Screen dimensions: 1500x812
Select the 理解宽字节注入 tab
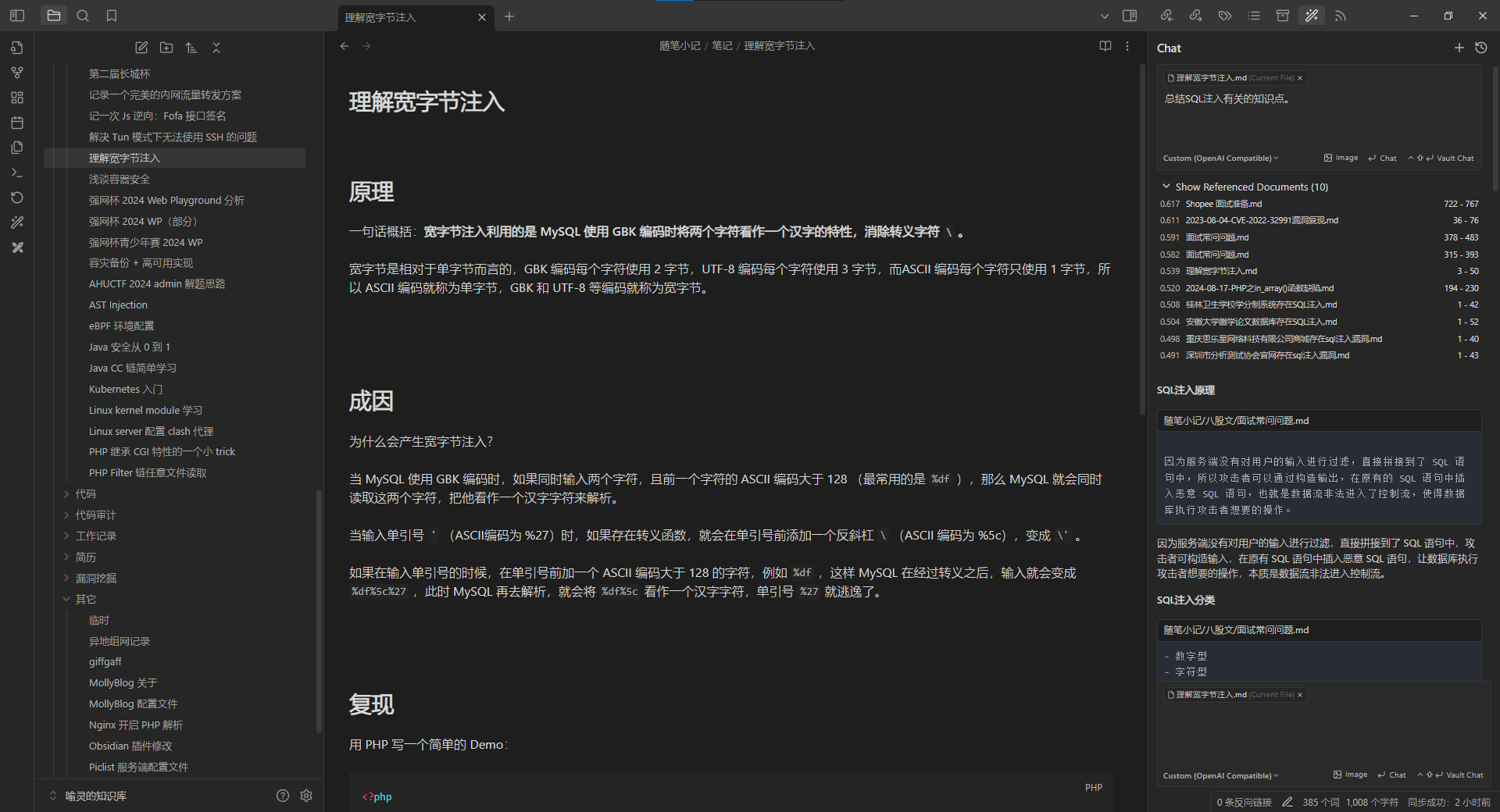(x=406, y=17)
